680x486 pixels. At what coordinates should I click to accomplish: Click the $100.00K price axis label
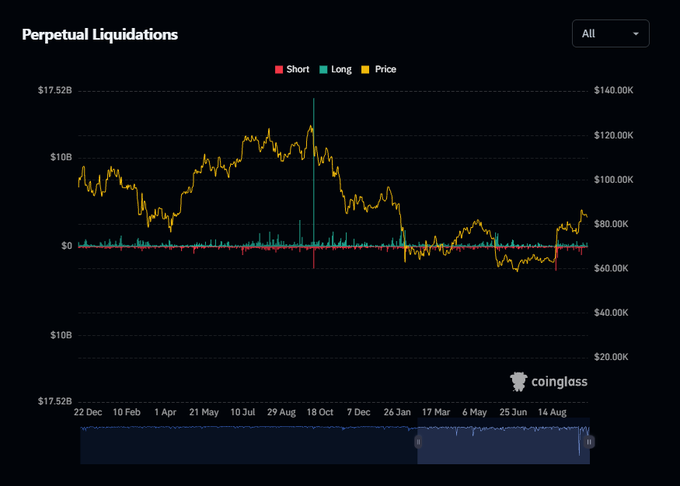[614, 179]
